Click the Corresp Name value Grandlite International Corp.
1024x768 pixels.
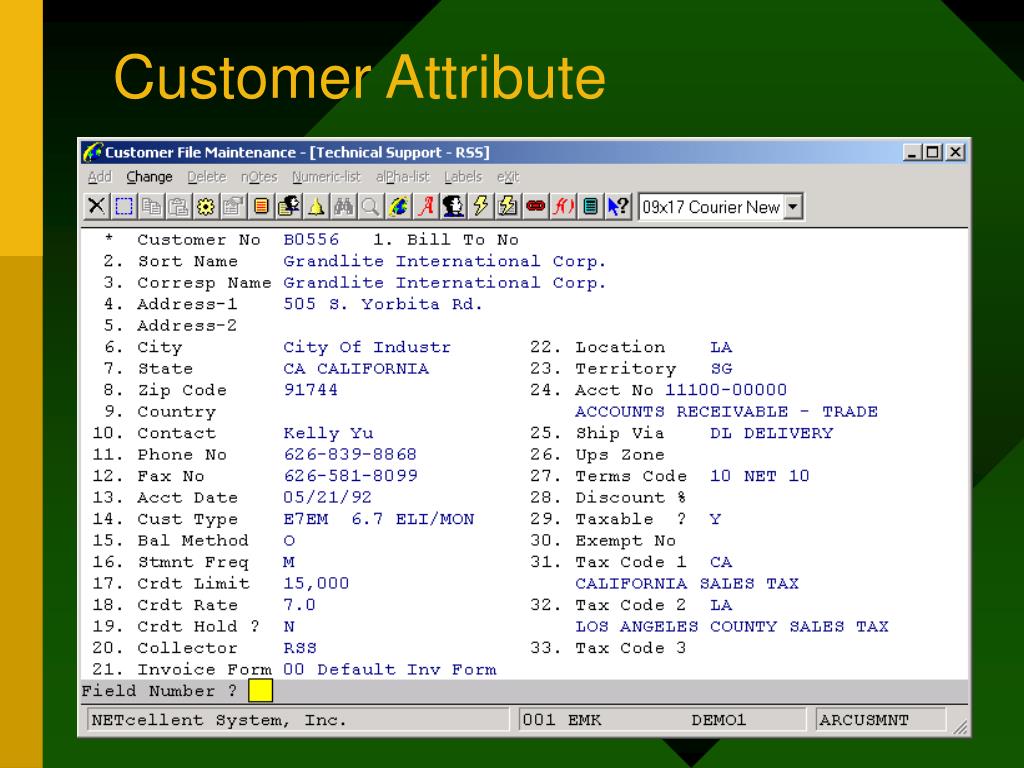(445, 283)
